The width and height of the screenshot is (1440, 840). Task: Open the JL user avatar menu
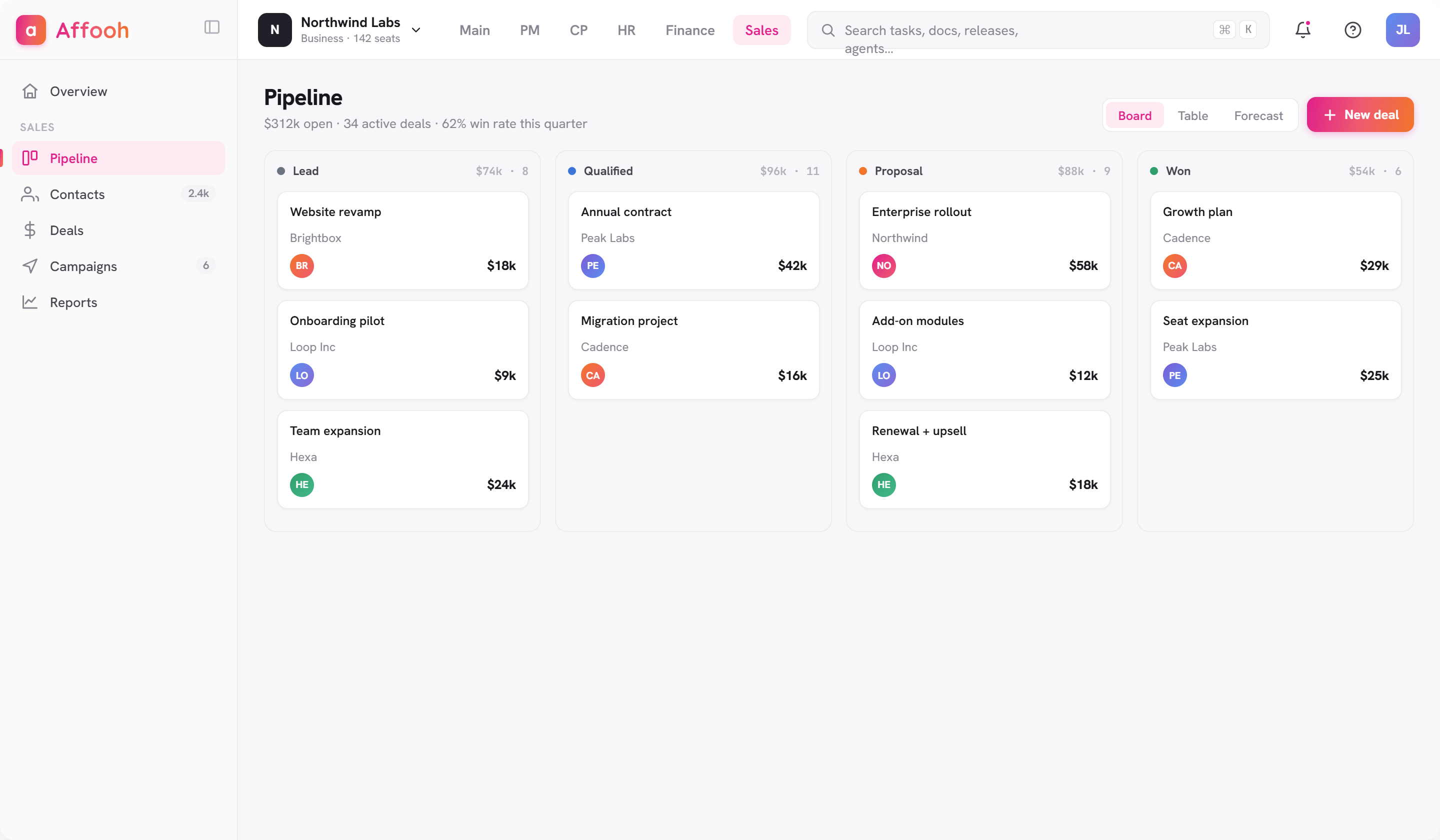(1402, 29)
